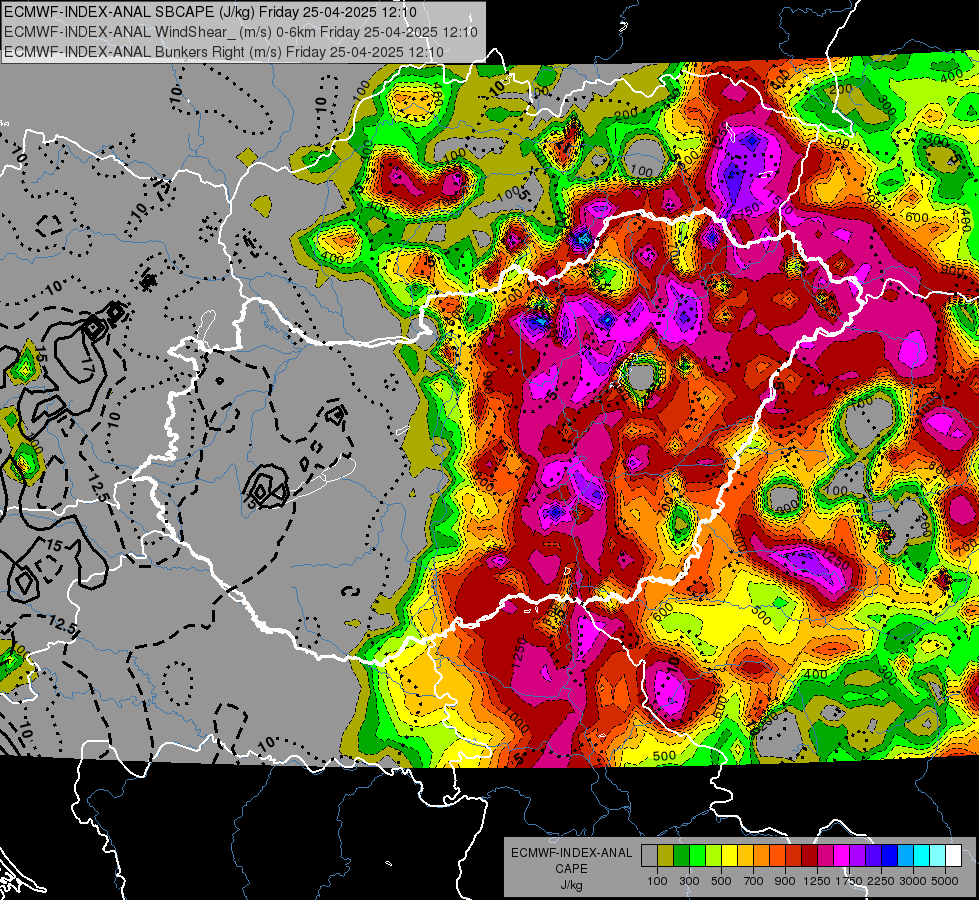Select the magenta legend swatch

coord(841,855)
